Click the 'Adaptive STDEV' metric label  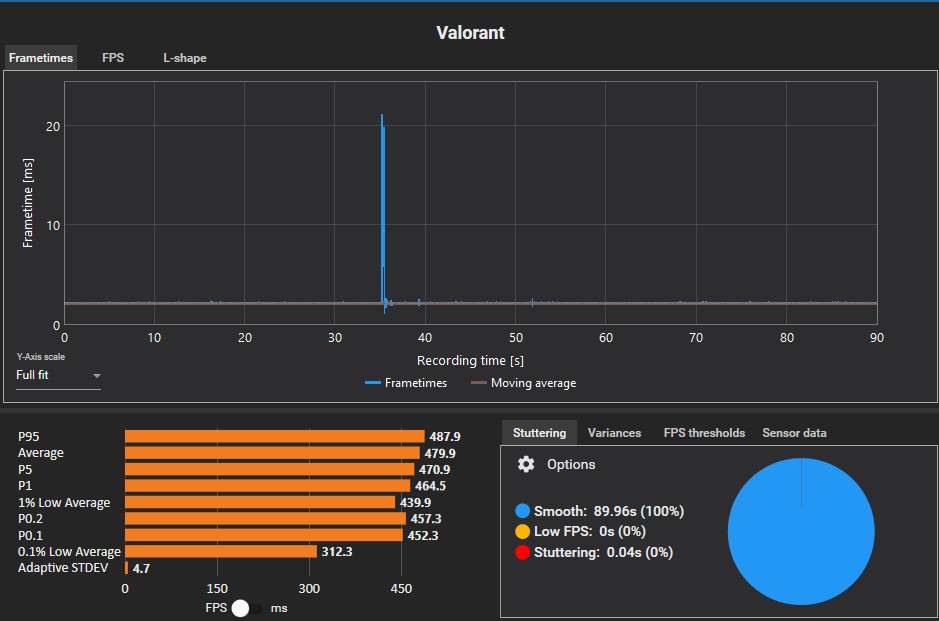[x=63, y=568]
